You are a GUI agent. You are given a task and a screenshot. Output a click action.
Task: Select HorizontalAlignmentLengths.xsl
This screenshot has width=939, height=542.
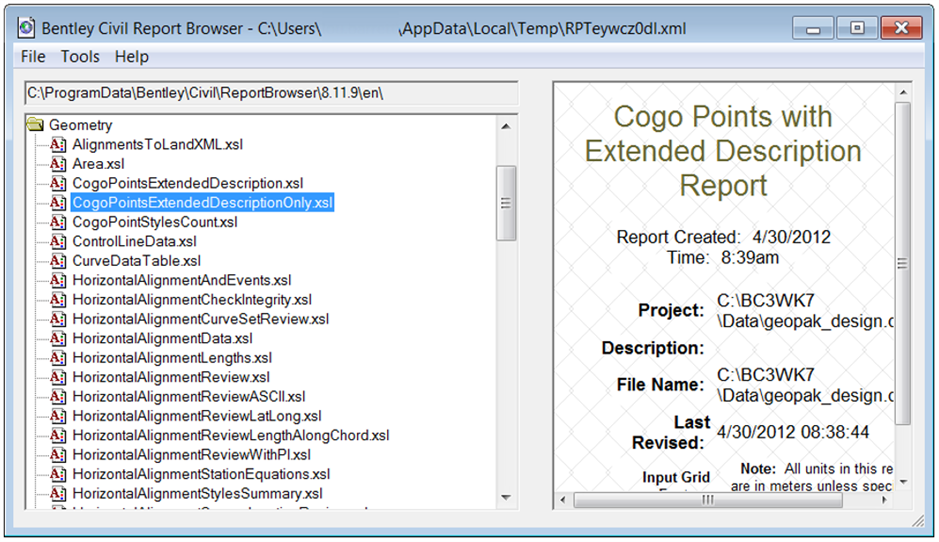(172, 358)
